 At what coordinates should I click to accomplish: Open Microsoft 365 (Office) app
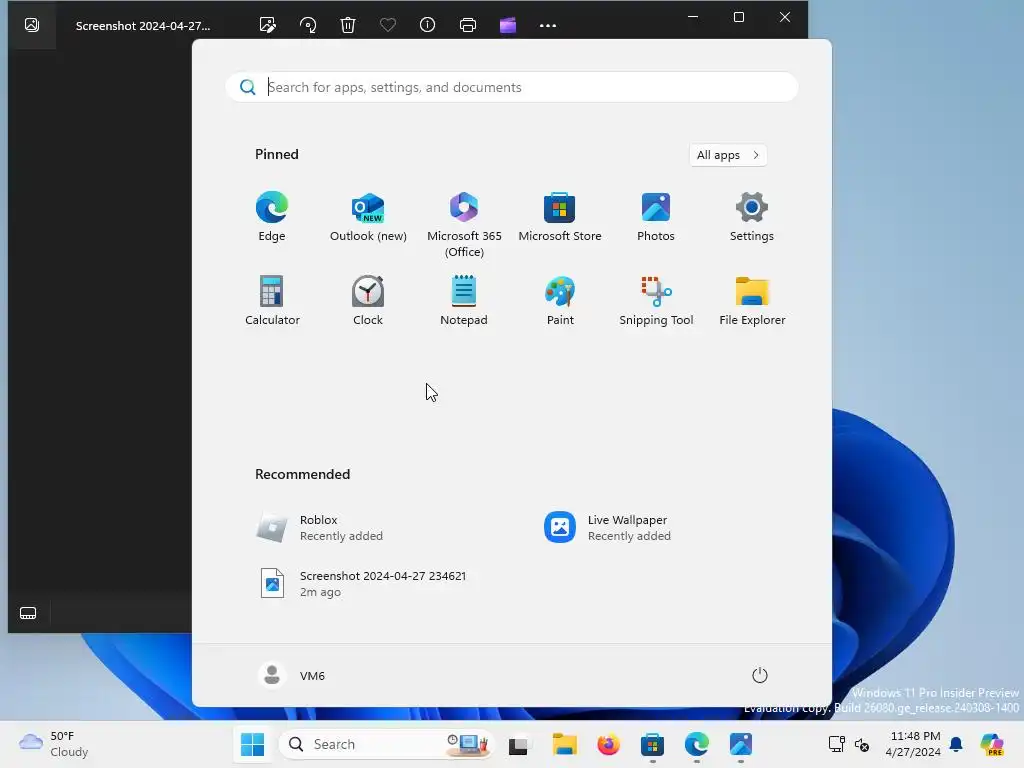pos(464,225)
